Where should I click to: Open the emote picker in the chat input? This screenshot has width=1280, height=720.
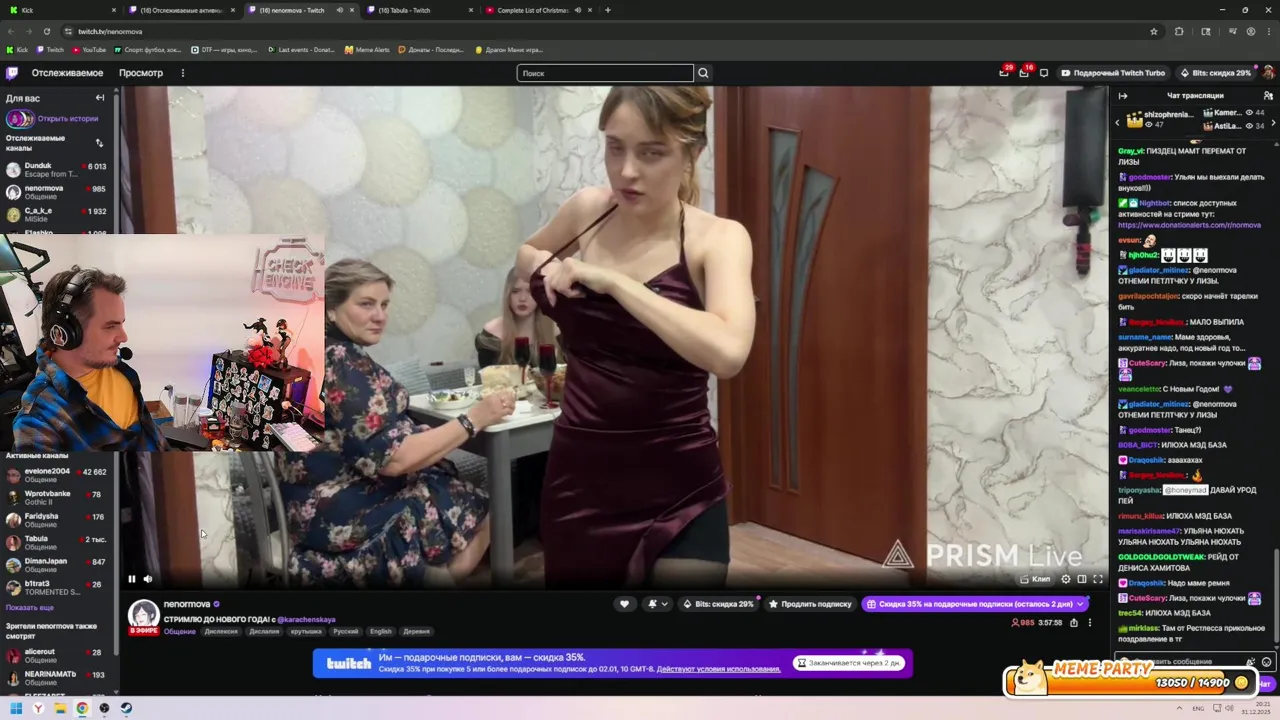(x=1267, y=661)
